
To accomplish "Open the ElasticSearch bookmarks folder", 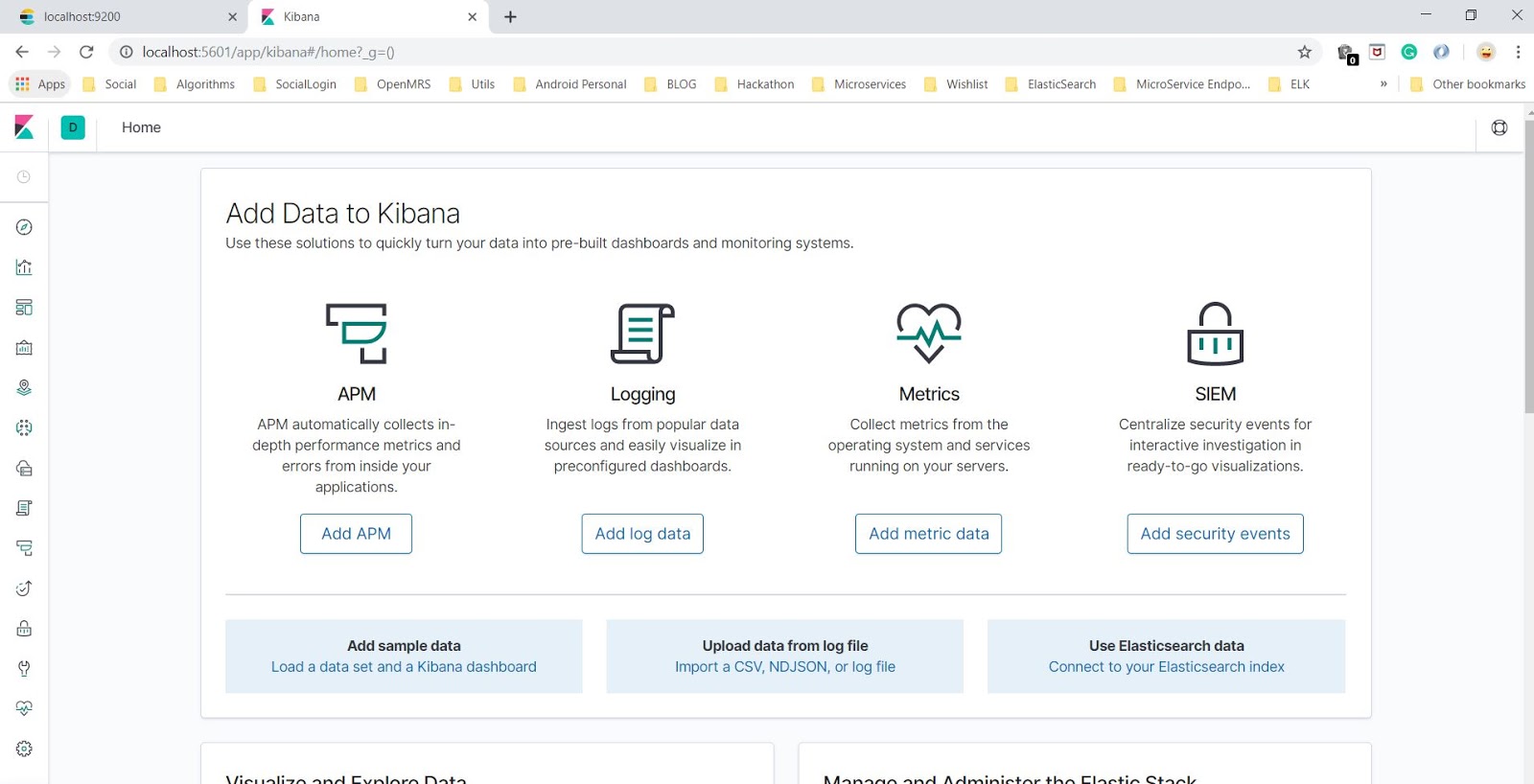I will point(1051,84).
